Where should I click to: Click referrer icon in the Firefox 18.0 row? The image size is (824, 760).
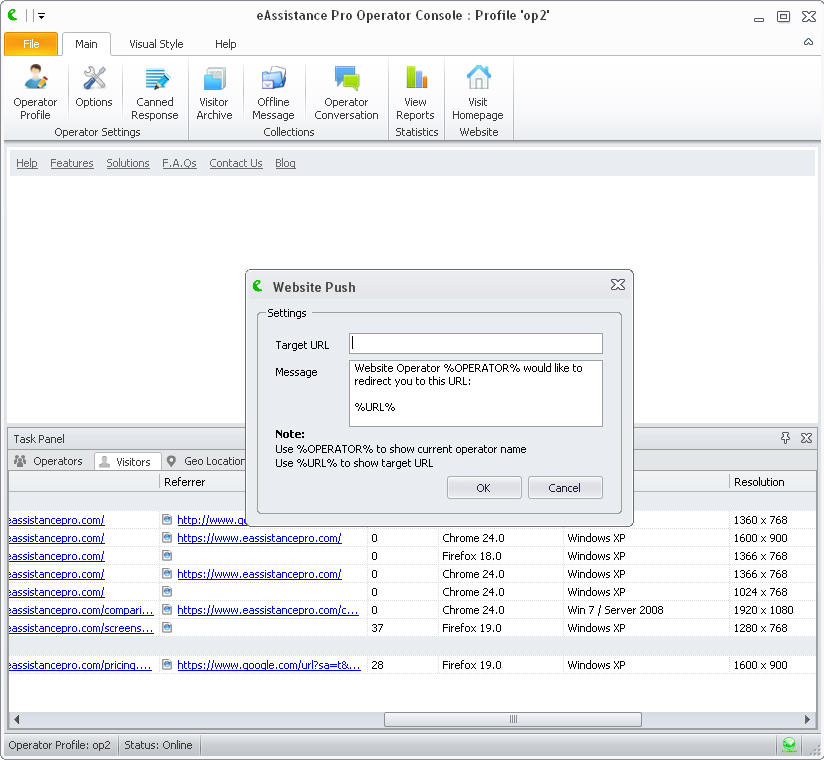point(167,555)
